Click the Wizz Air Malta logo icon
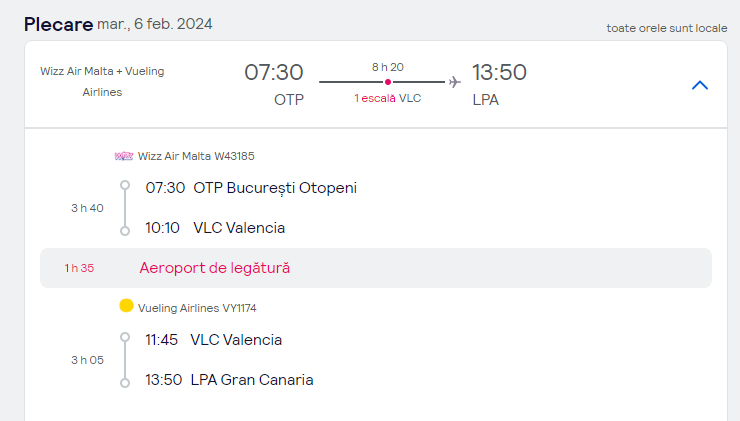740x421 pixels. click(124, 156)
